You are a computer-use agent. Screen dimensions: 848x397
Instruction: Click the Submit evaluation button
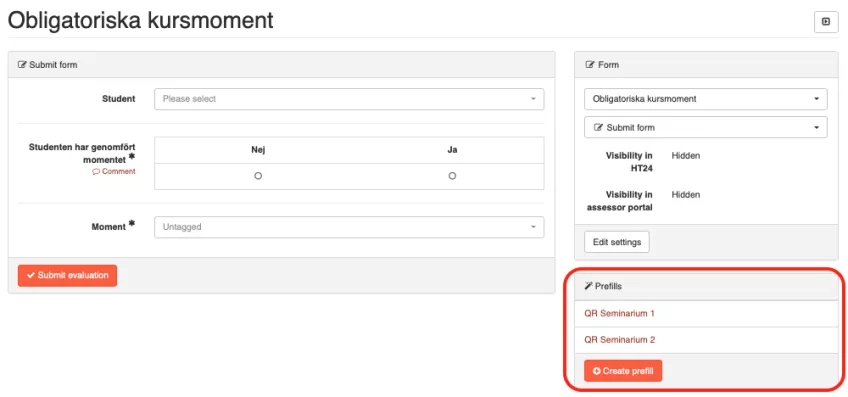pyautogui.click(x=68, y=275)
